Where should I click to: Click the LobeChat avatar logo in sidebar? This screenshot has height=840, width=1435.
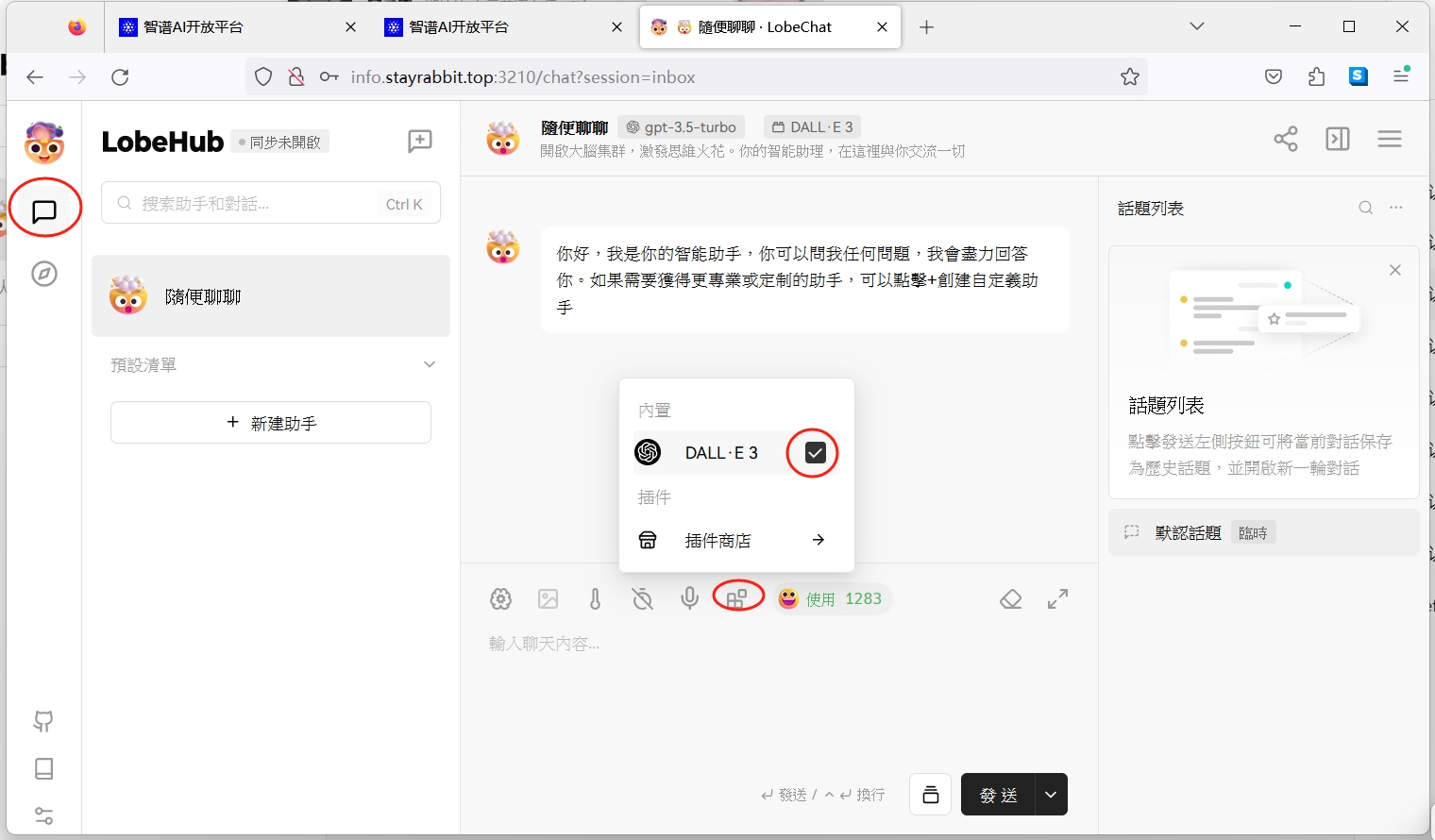(x=44, y=143)
